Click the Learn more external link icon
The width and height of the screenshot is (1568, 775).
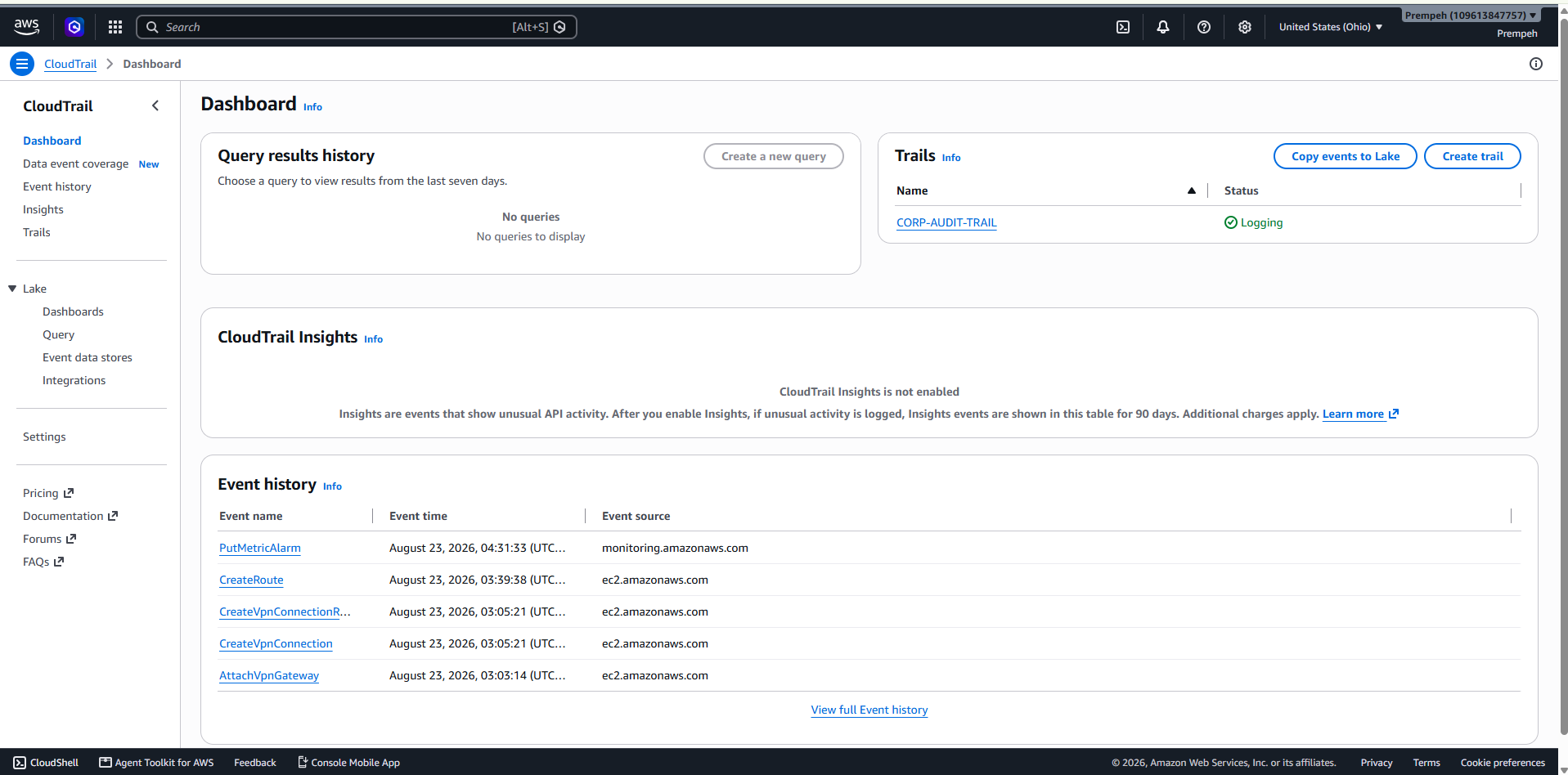1394,414
